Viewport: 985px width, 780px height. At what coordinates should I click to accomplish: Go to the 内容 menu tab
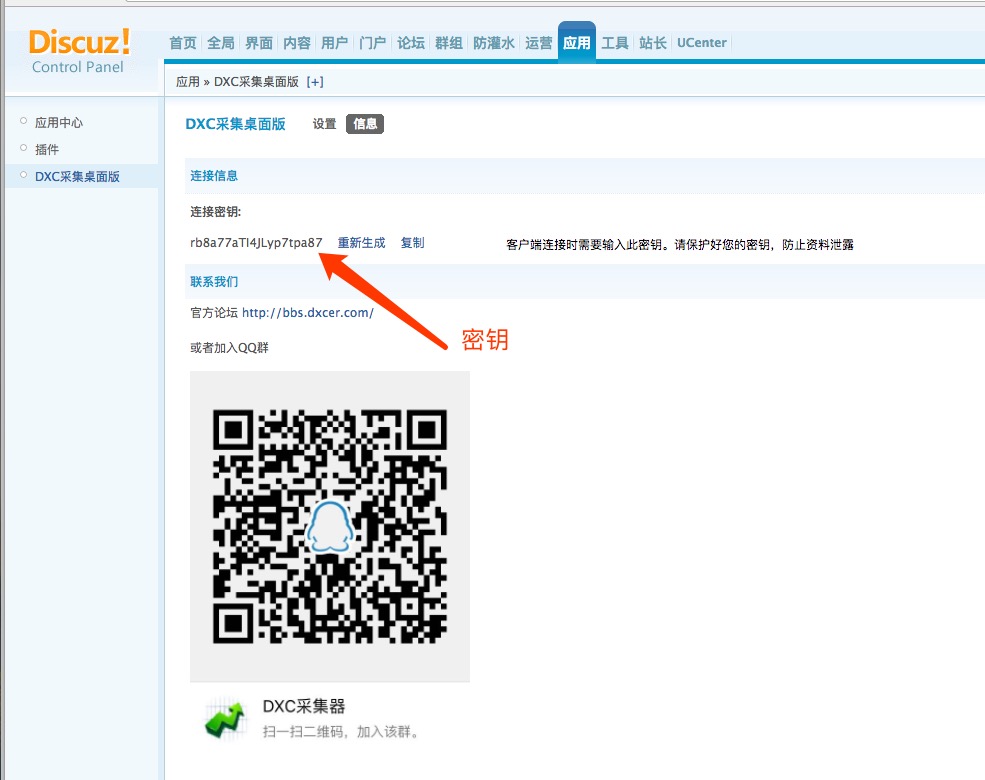tap(297, 43)
